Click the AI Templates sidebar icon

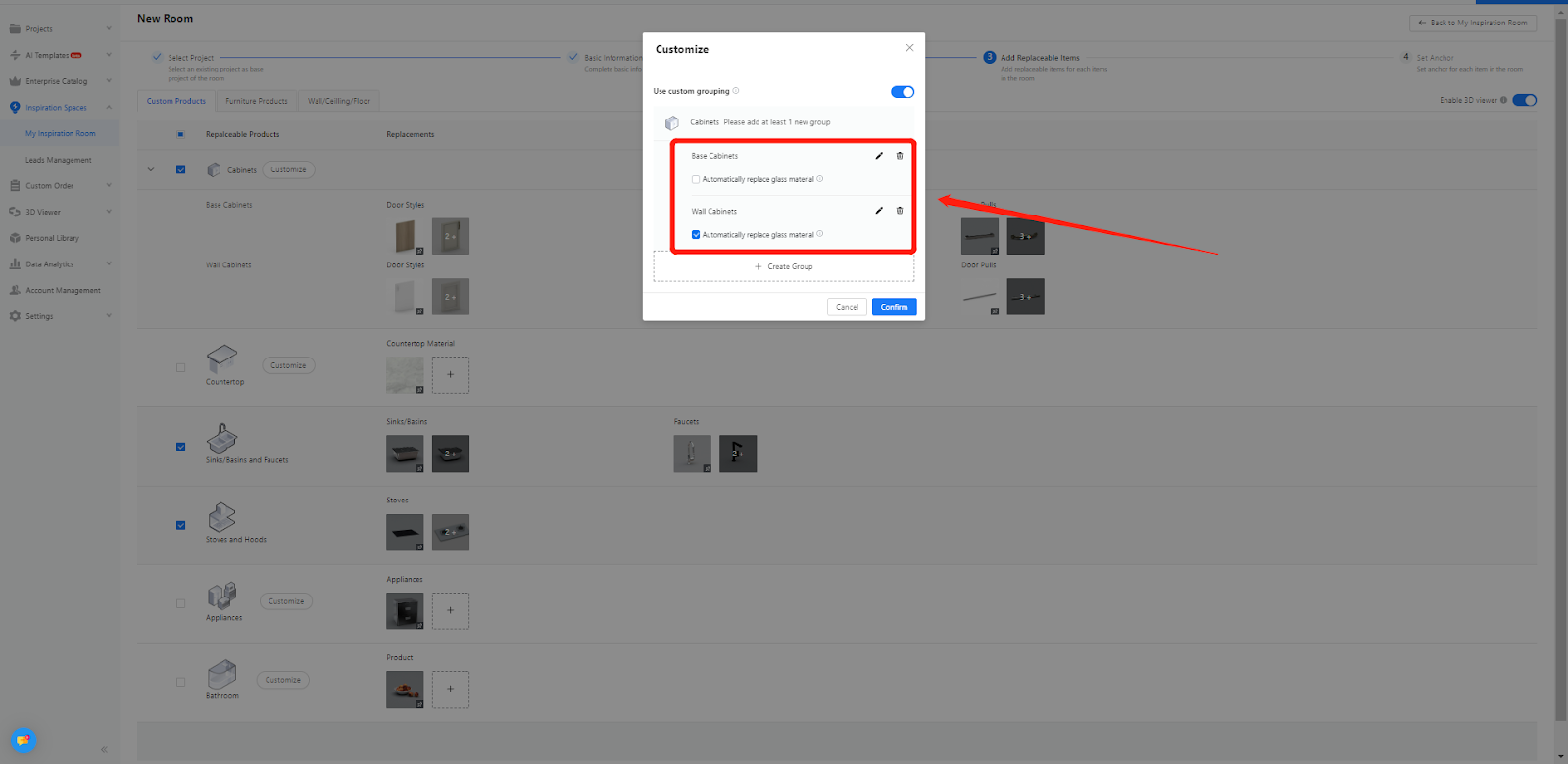coord(15,55)
